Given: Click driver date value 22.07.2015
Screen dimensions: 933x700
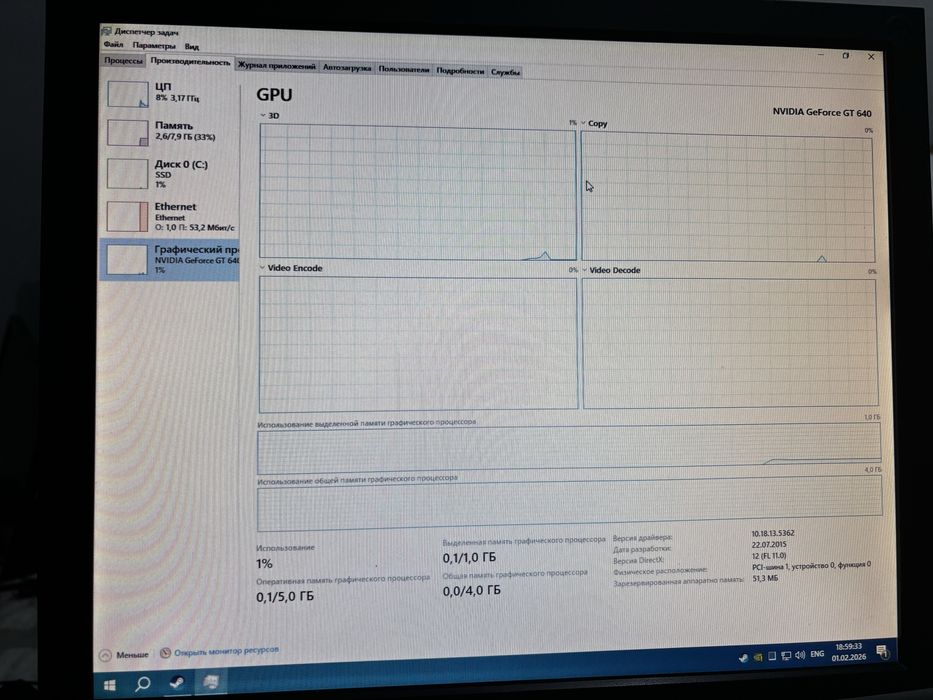Looking at the screenshot, I should [768, 544].
